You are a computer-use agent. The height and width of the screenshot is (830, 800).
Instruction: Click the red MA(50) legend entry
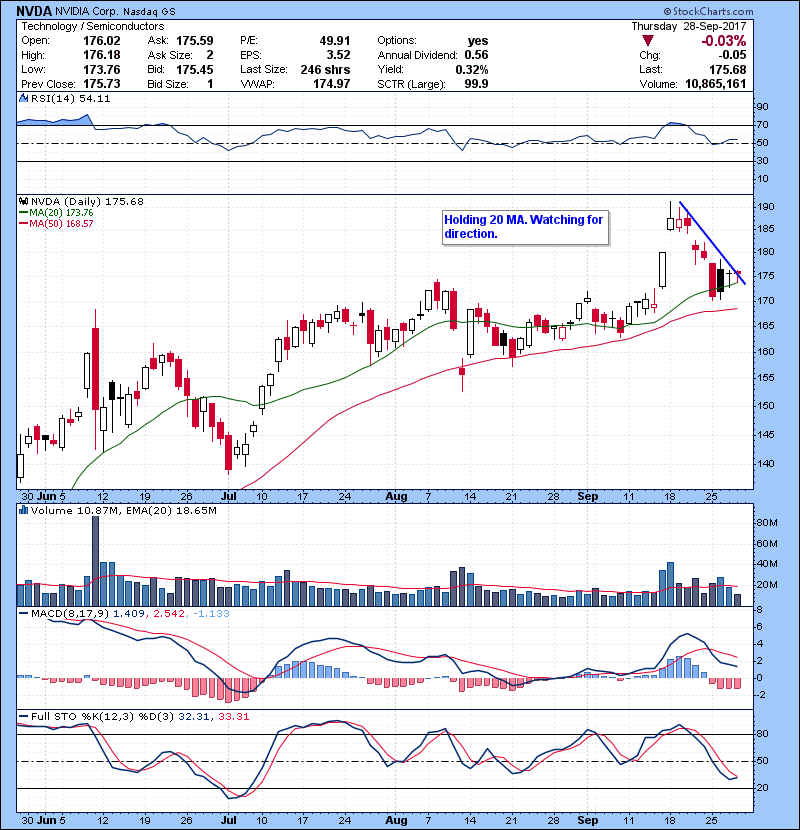tap(56, 224)
